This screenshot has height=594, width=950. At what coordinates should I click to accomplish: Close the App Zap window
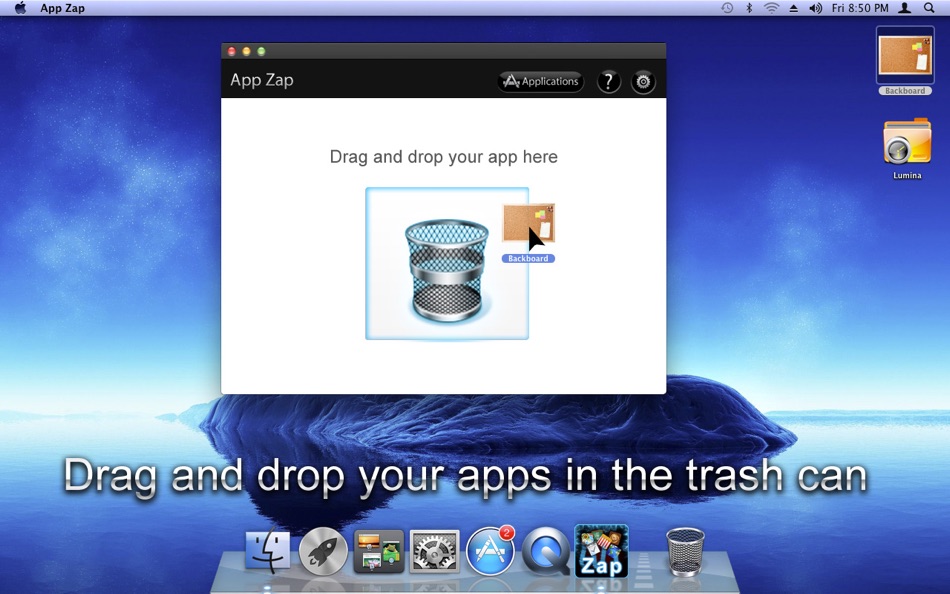point(231,52)
